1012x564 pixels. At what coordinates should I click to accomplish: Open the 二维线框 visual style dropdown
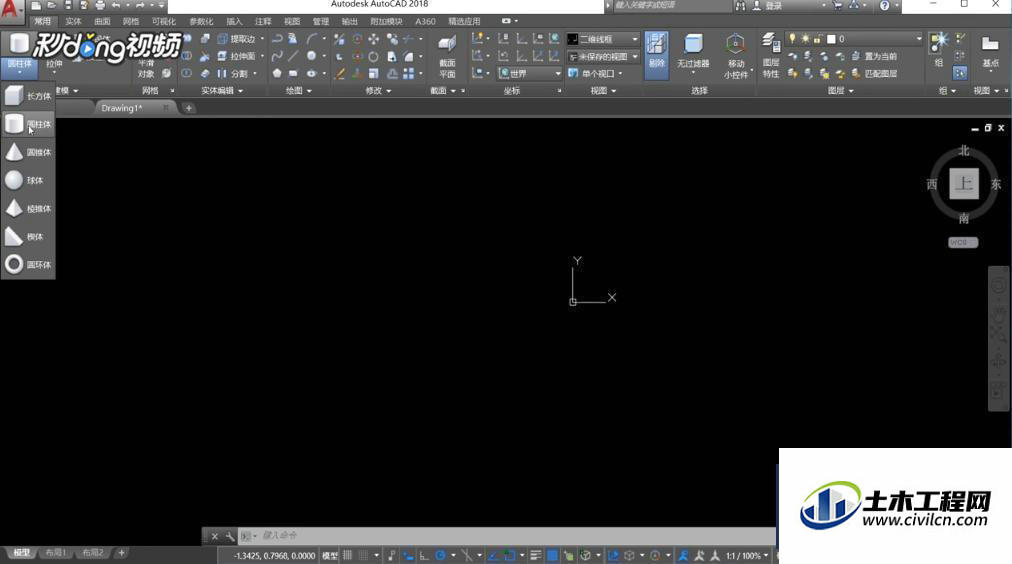(603, 39)
